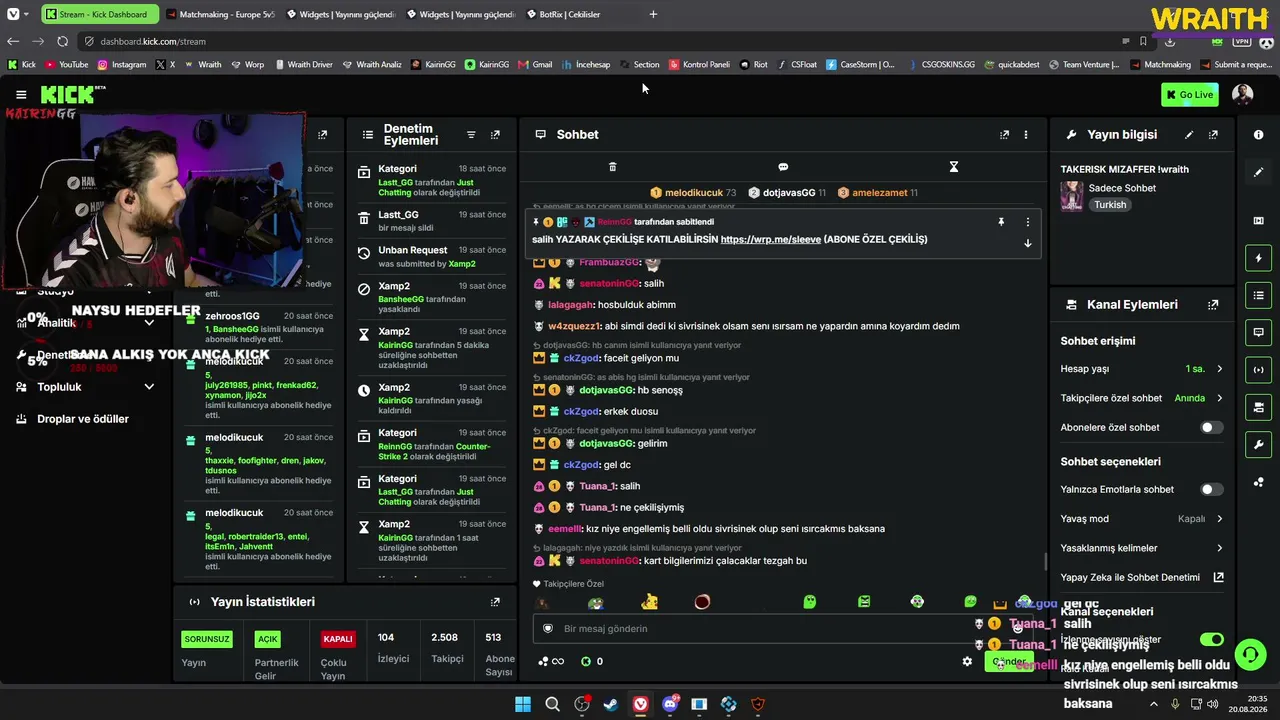1280x720 pixels.
Task: Click the Unban Request moderation entry
Action: (433, 257)
